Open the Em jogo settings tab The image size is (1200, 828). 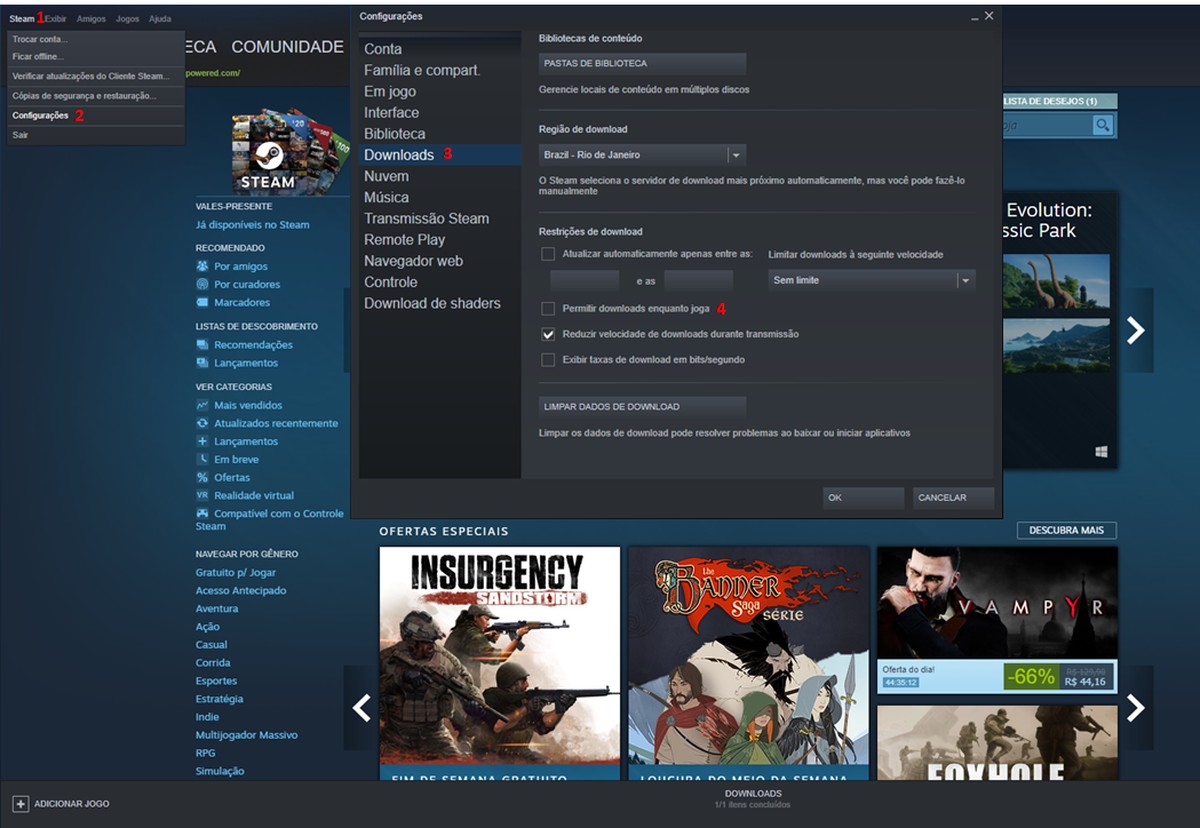[x=440, y=91]
